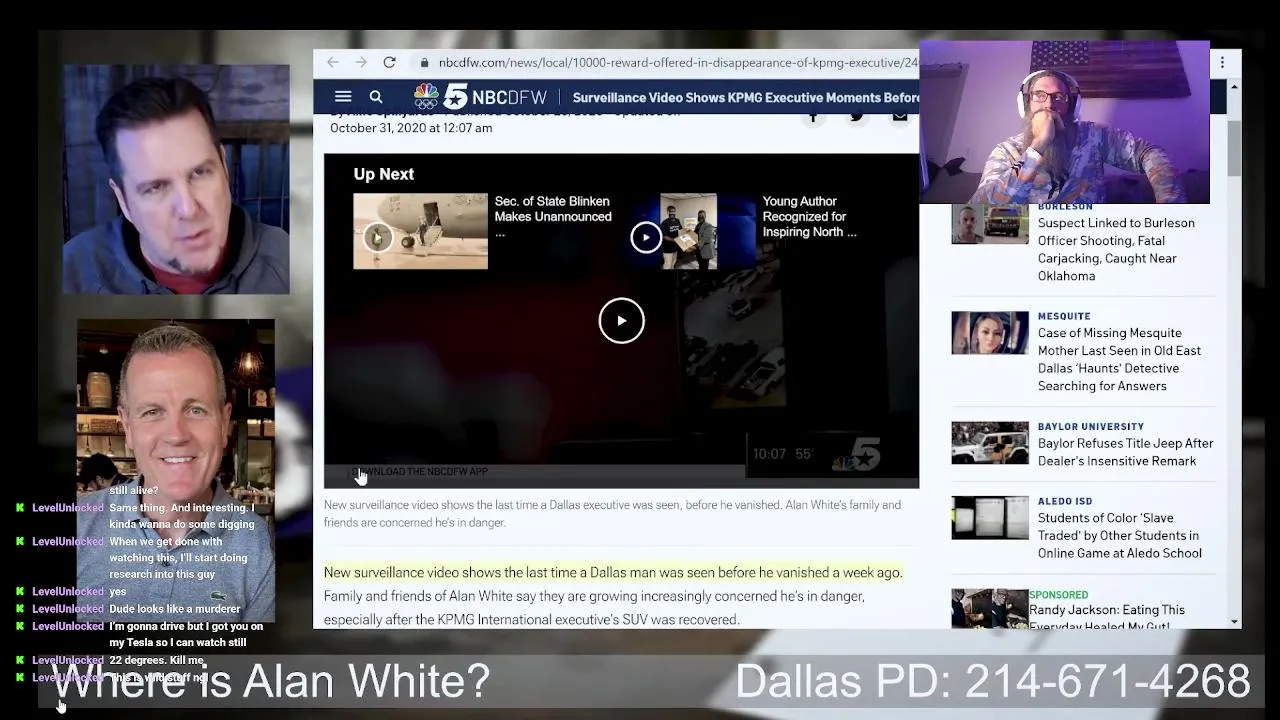Open Sec. of State Blinken thumbnail
This screenshot has height=720, width=1280.
click(420, 231)
